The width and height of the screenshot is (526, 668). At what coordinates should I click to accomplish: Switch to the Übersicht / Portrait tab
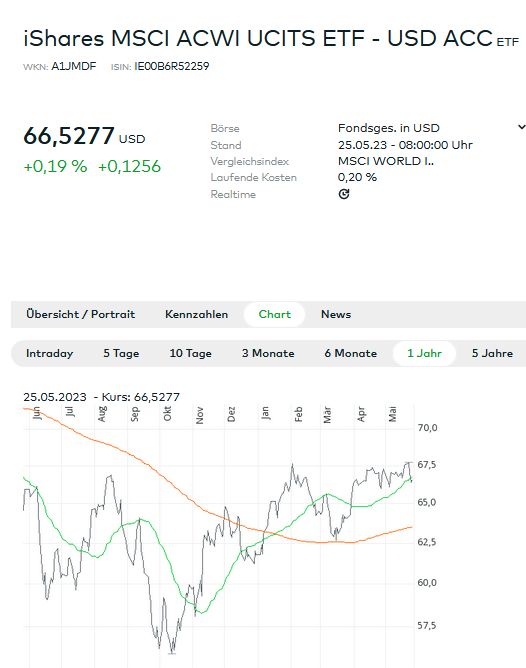[x=80, y=314]
